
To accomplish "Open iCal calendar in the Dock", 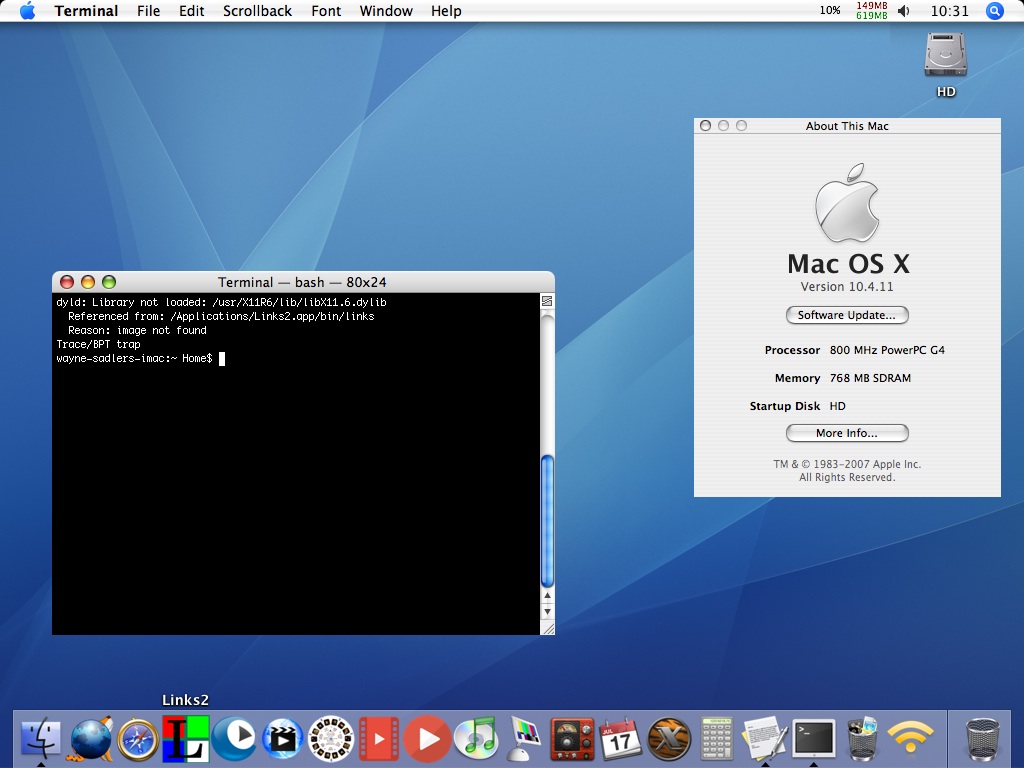I will pos(620,739).
